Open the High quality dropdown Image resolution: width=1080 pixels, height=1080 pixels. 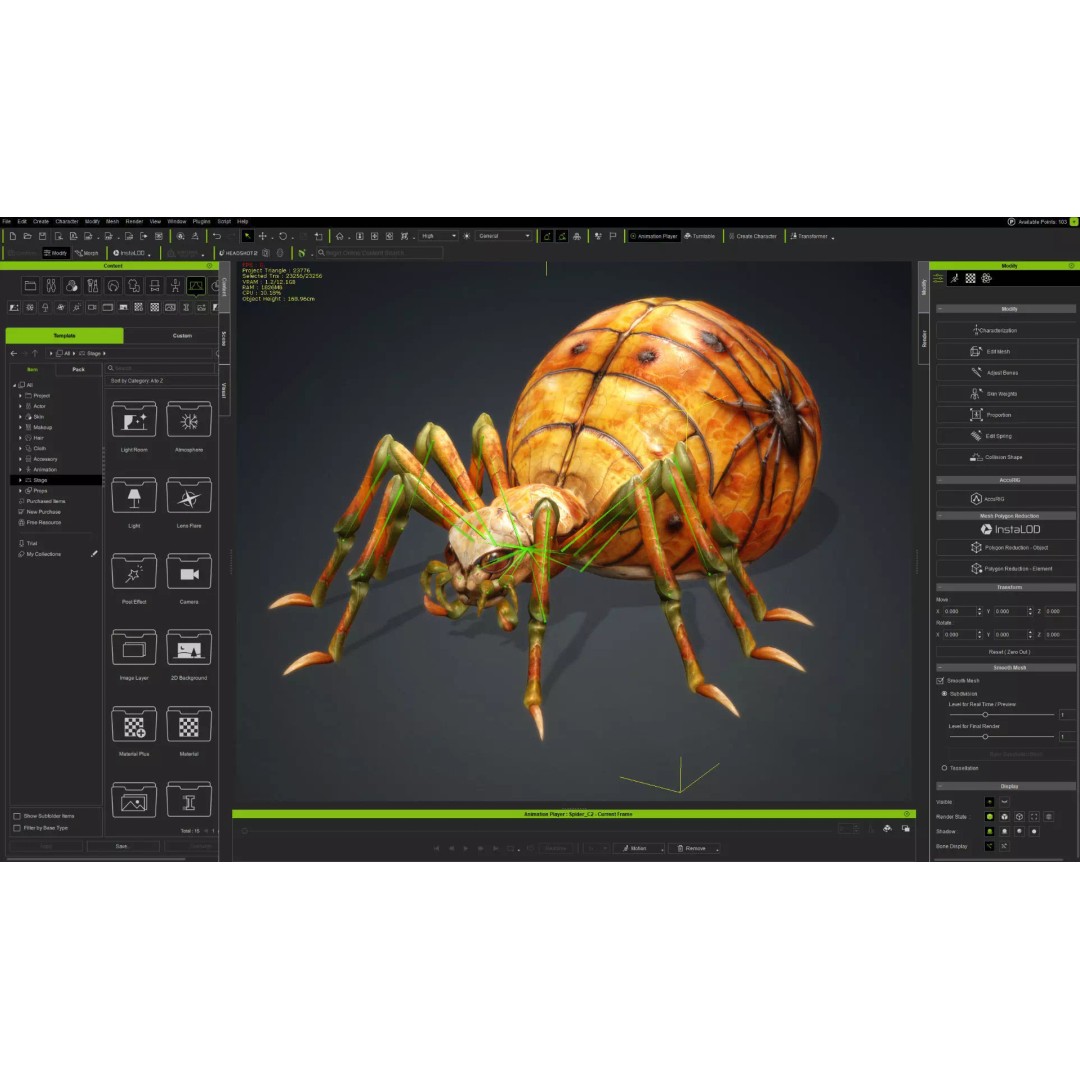coord(439,236)
